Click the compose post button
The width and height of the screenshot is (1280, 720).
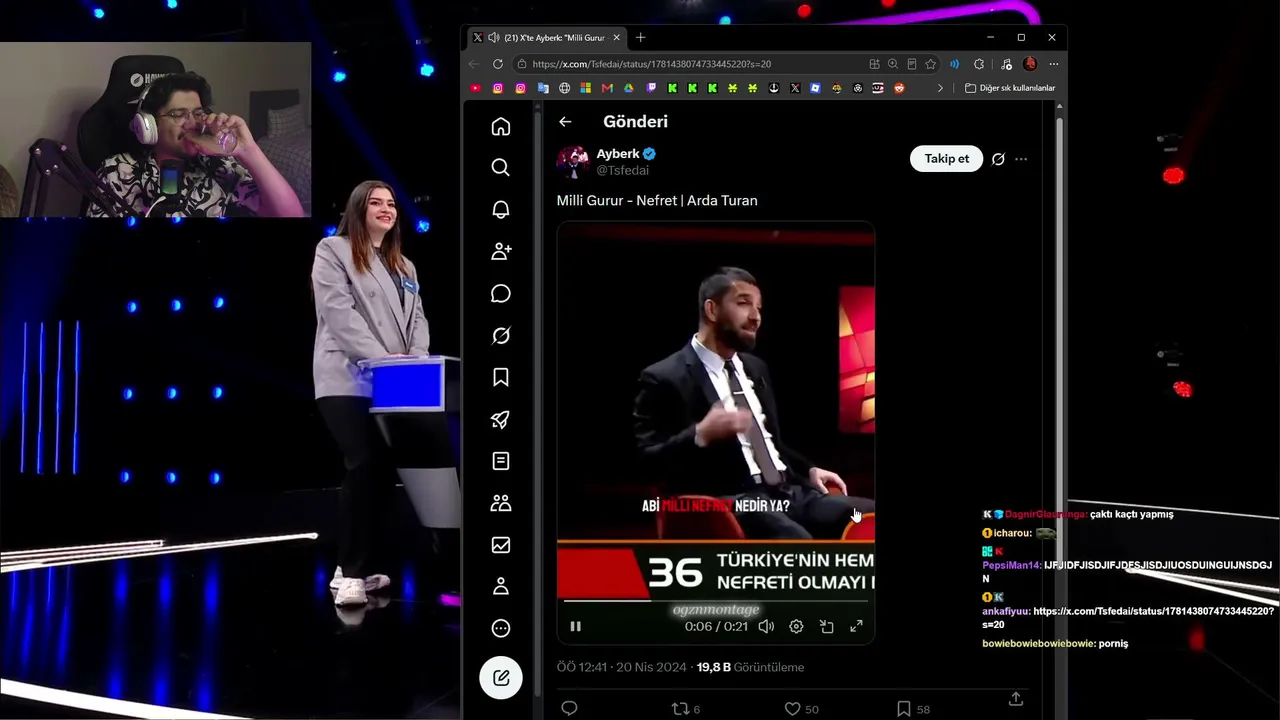[501, 678]
